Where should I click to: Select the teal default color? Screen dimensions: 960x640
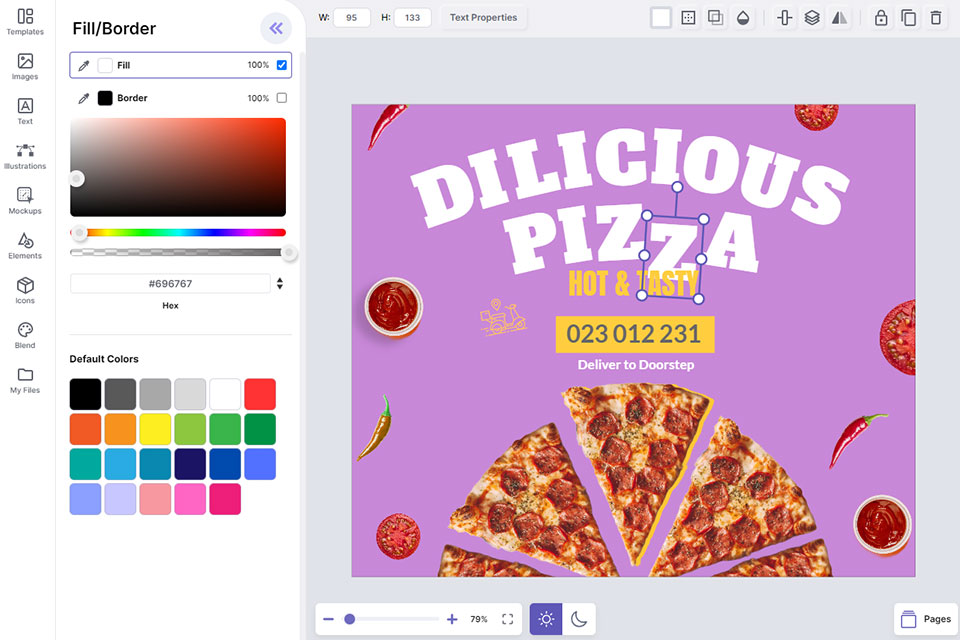click(x=85, y=464)
